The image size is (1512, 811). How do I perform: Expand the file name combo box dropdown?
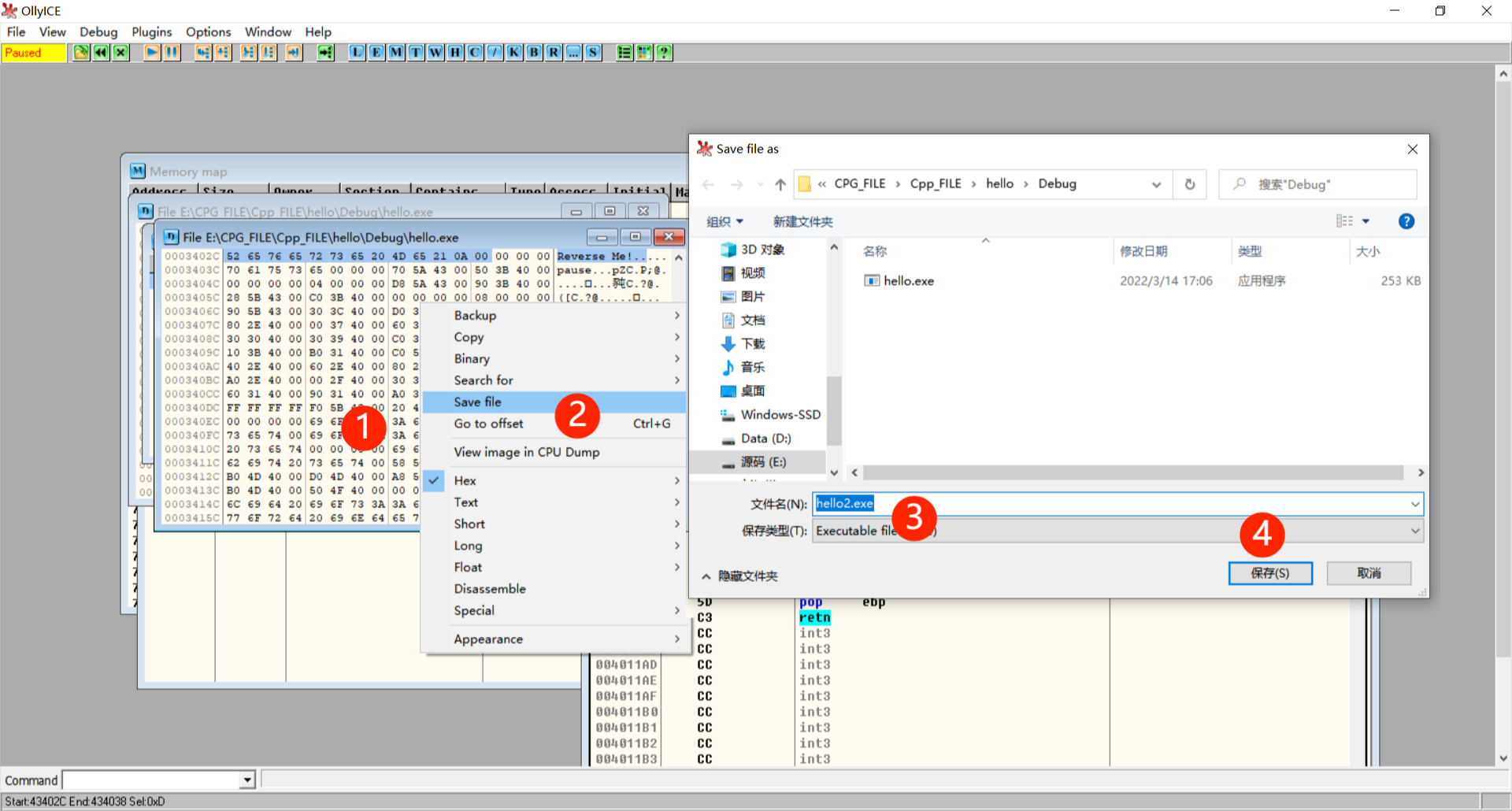[1414, 504]
